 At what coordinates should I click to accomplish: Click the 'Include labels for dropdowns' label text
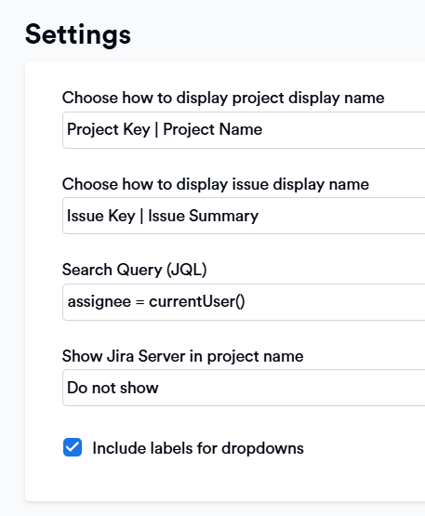(198, 448)
